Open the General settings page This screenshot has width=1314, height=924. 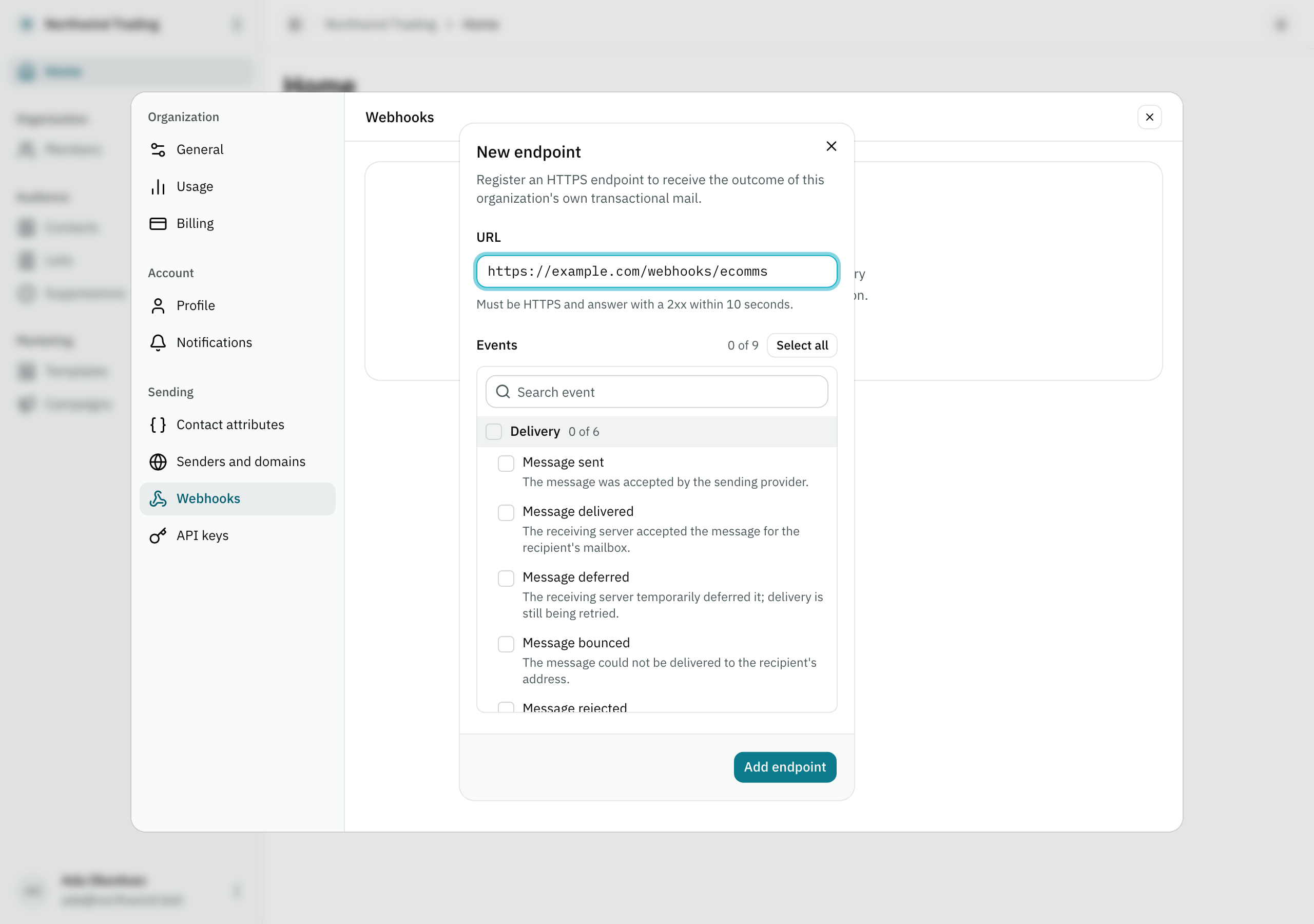[x=237, y=149]
